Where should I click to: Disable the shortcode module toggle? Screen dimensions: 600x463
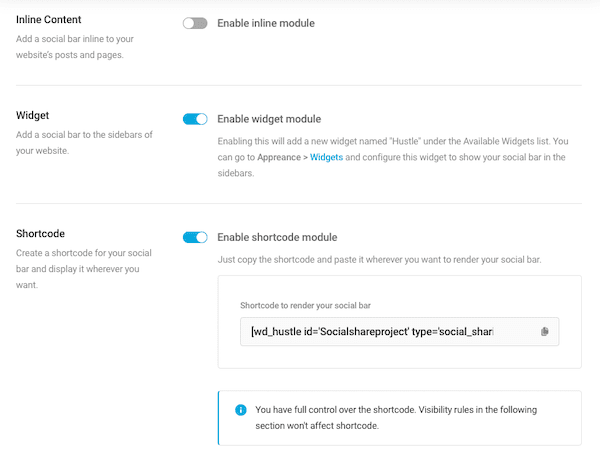(x=195, y=237)
